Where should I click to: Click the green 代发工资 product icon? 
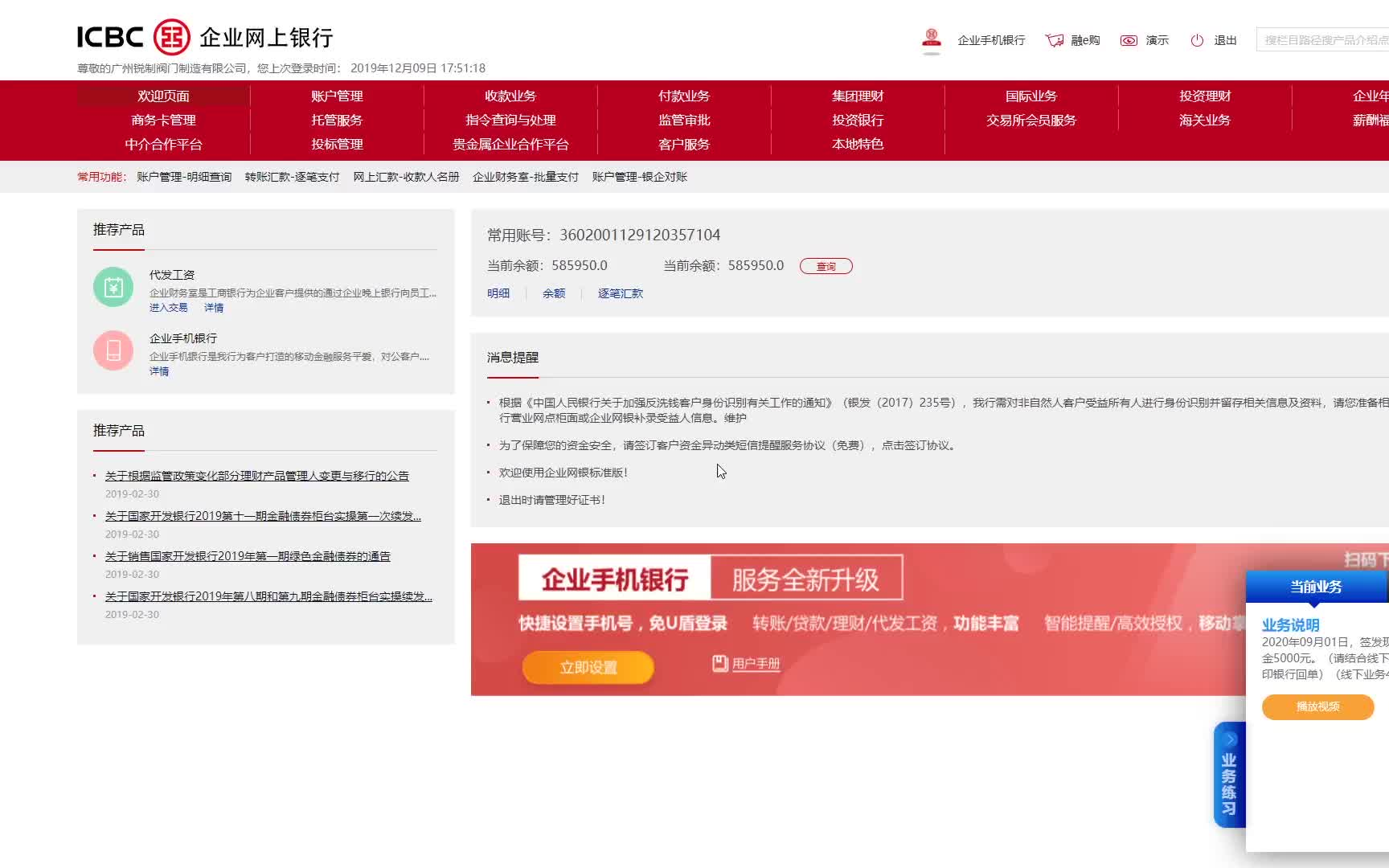click(x=113, y=287)
